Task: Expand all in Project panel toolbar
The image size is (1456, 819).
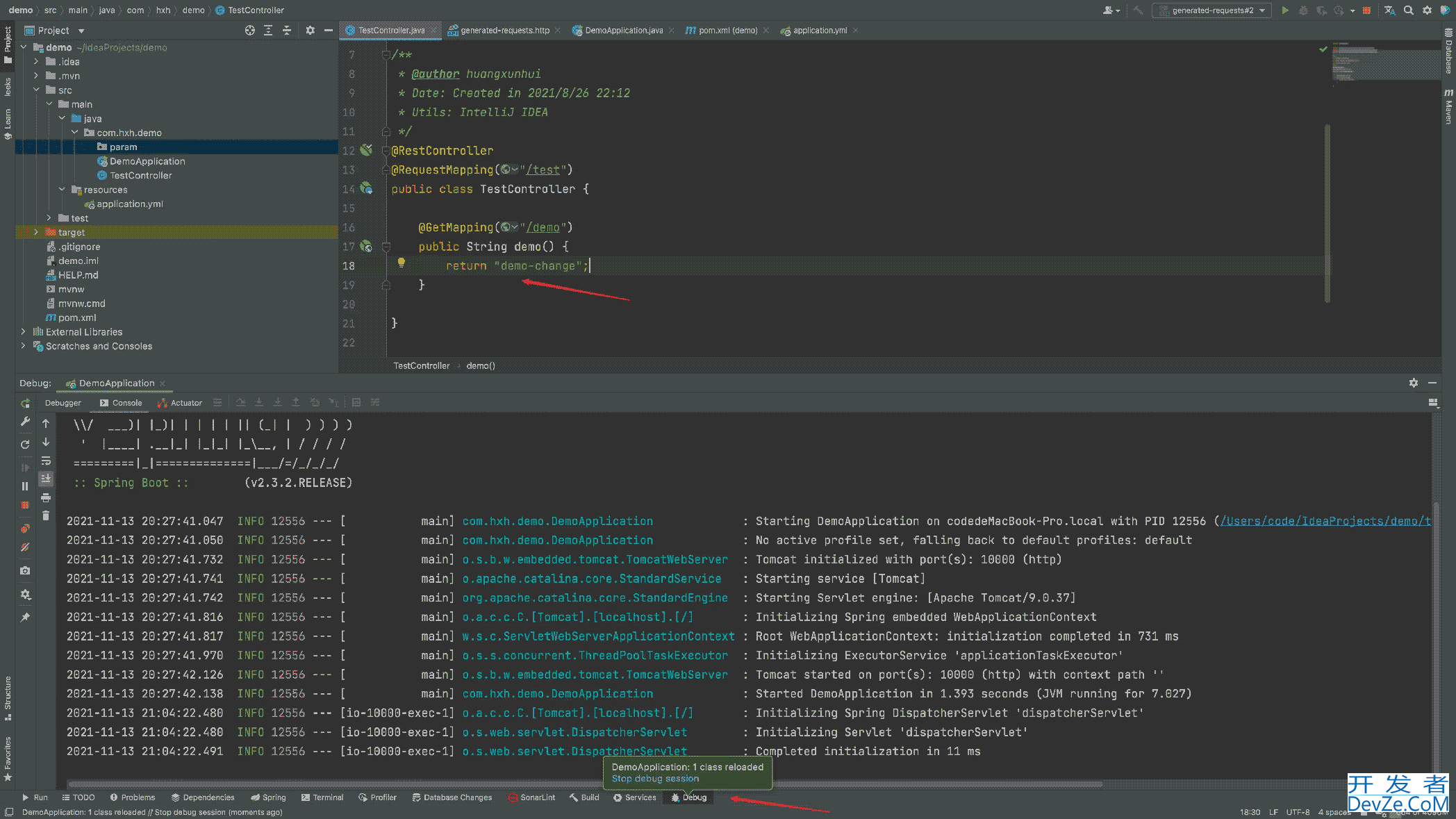Action: (x=268, y=31)
